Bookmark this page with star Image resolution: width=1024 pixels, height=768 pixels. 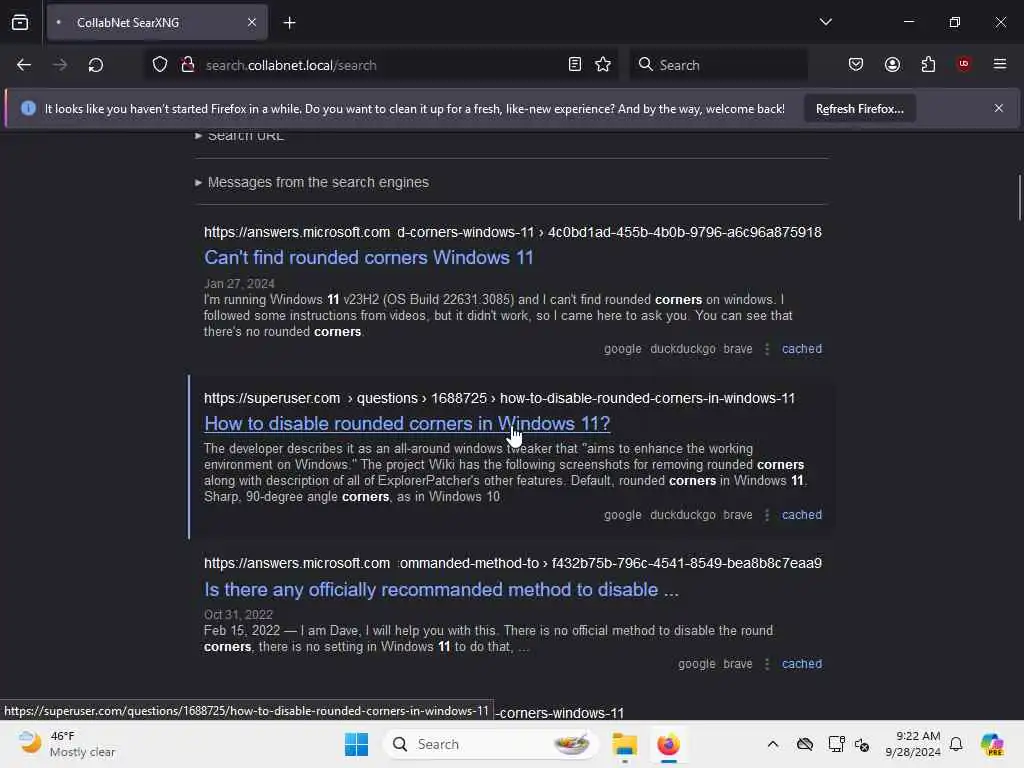pos(603,65)
